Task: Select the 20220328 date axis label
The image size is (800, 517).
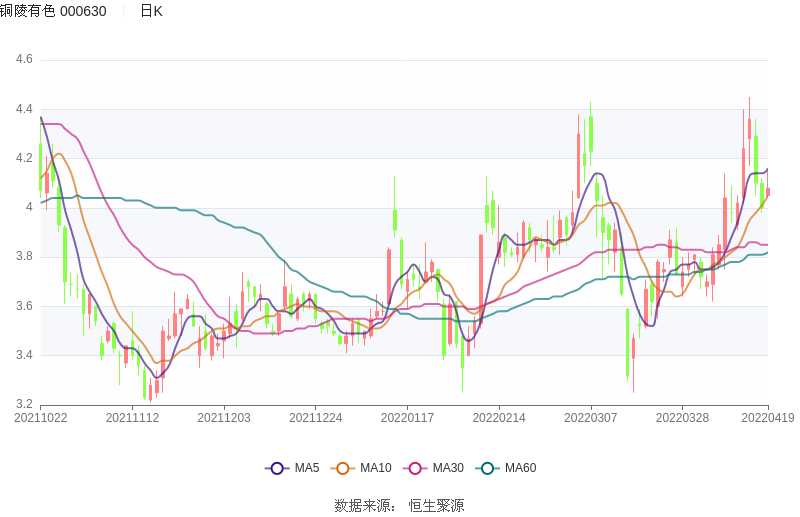Action: click(x=681, y=418)
